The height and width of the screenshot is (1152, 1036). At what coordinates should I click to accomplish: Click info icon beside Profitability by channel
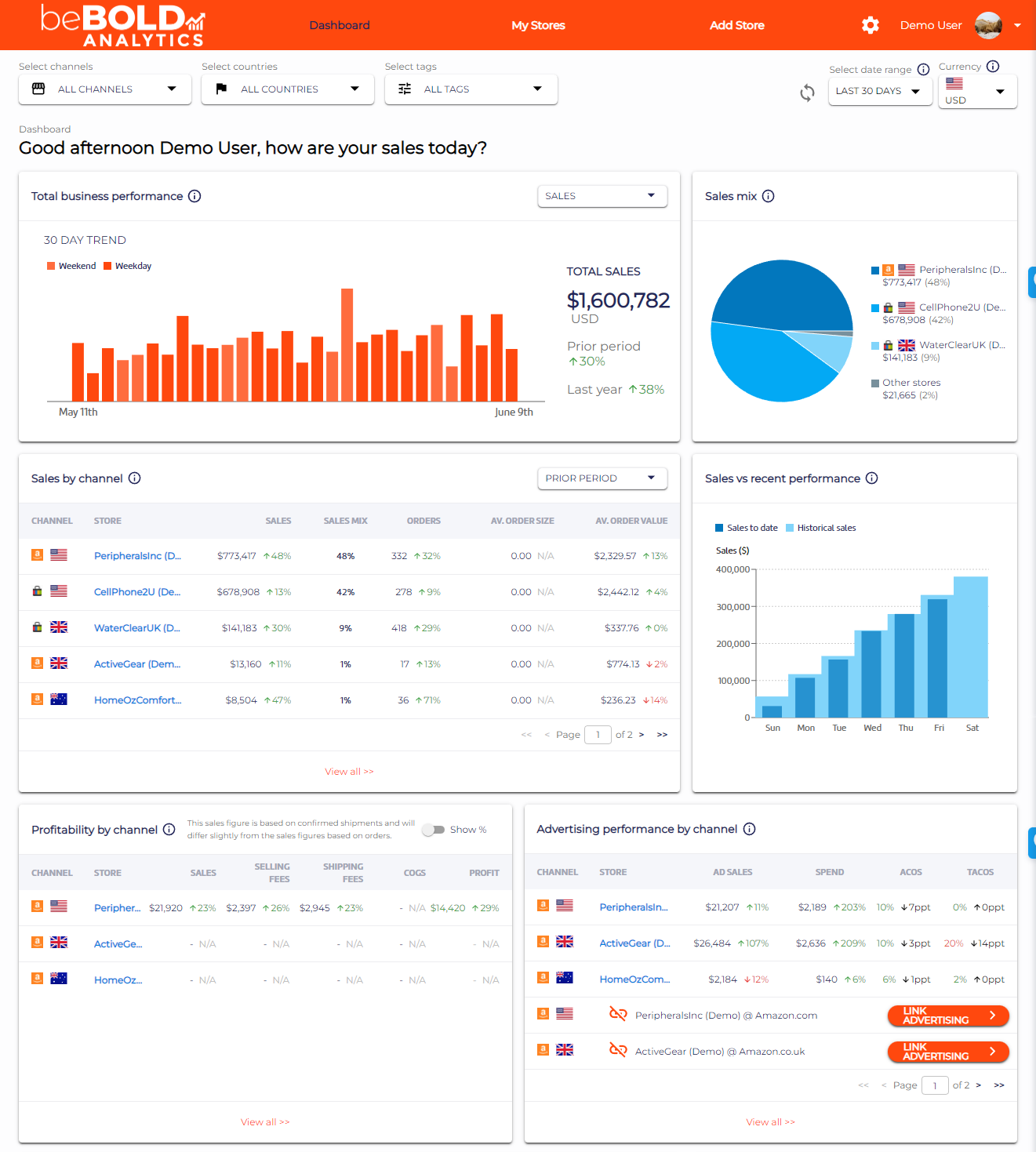coord(169,830)
